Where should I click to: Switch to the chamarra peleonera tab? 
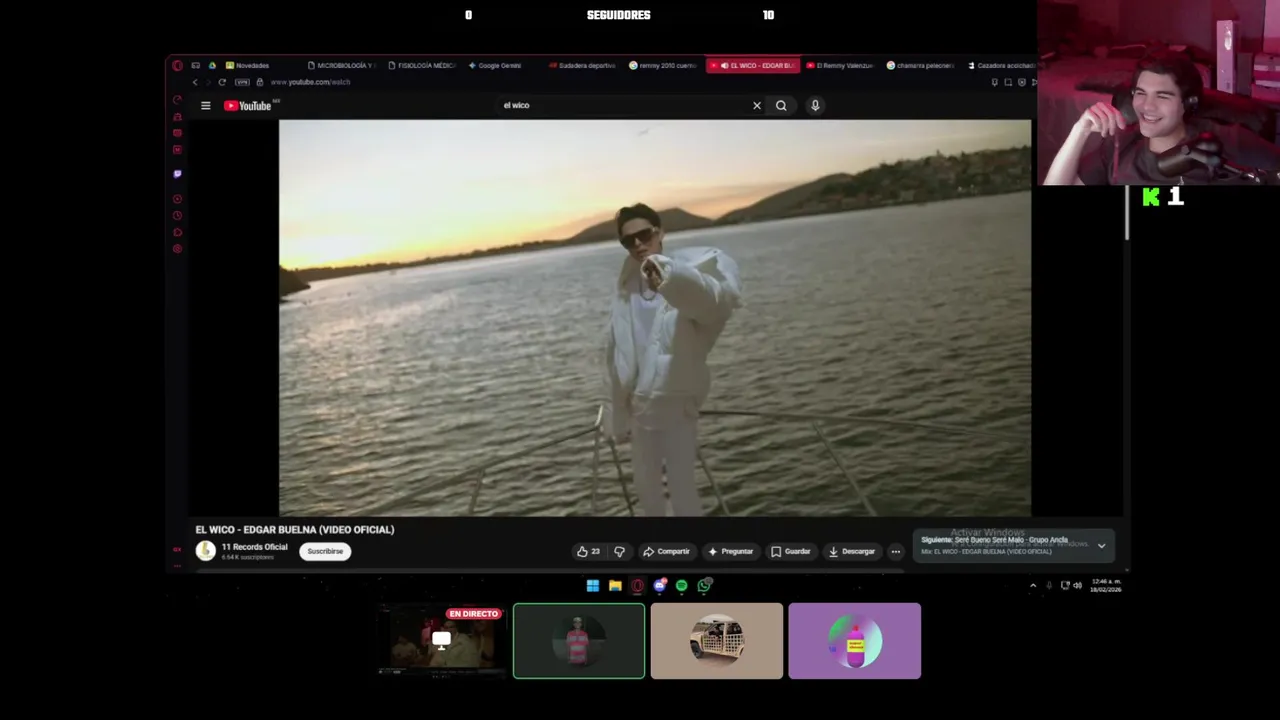click(x=920, y=65)
